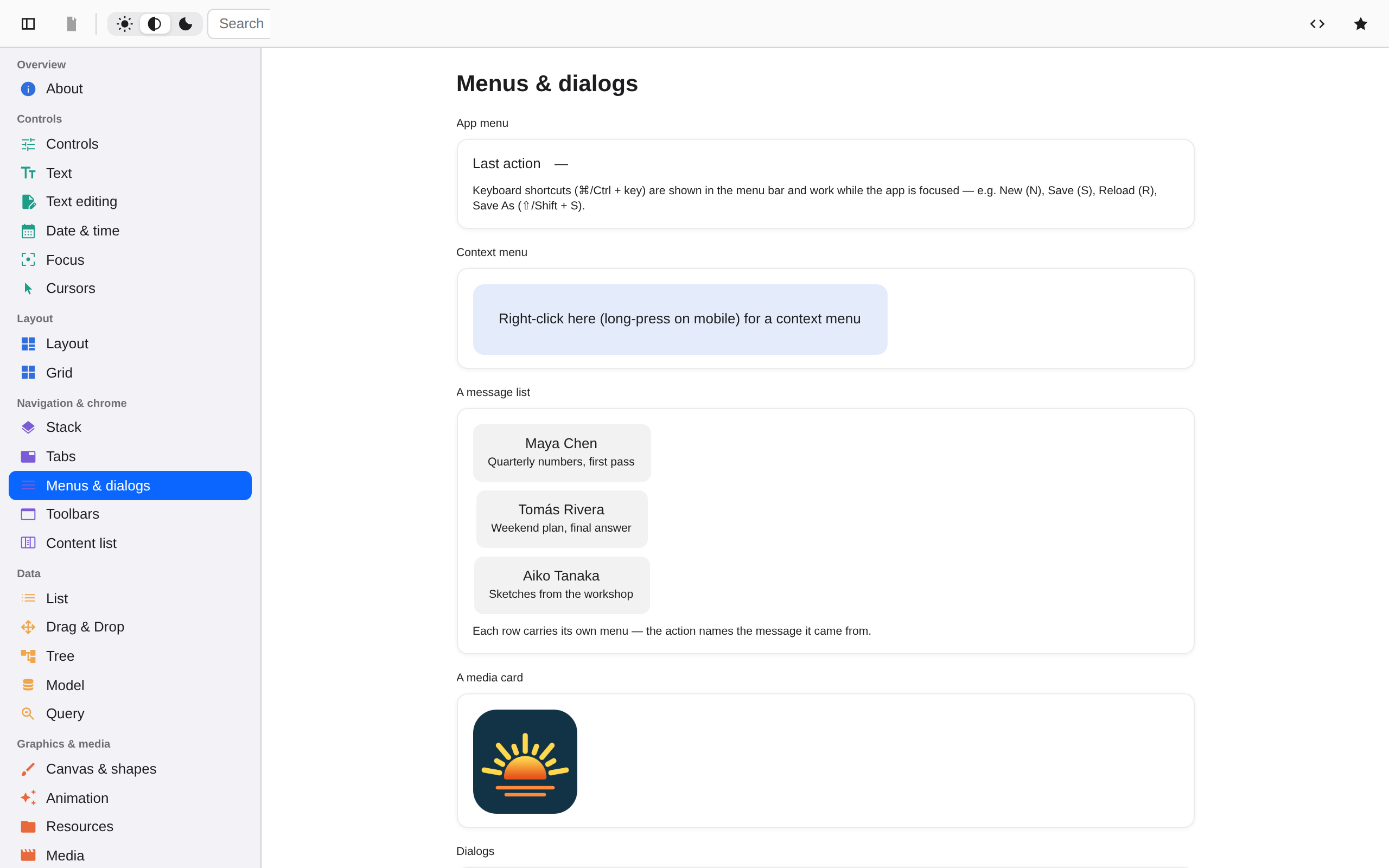Click the 'Context menu' section label
This screenshot has width=1389, height=868.
tap(492, 253)
